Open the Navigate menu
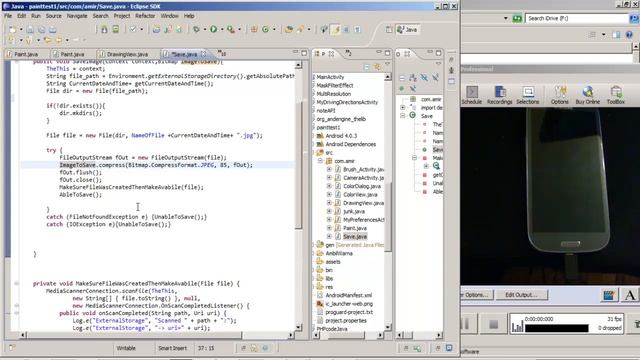The height and width of the screenshot is (360, 640). pyautogui.click(x=77, y=16)
